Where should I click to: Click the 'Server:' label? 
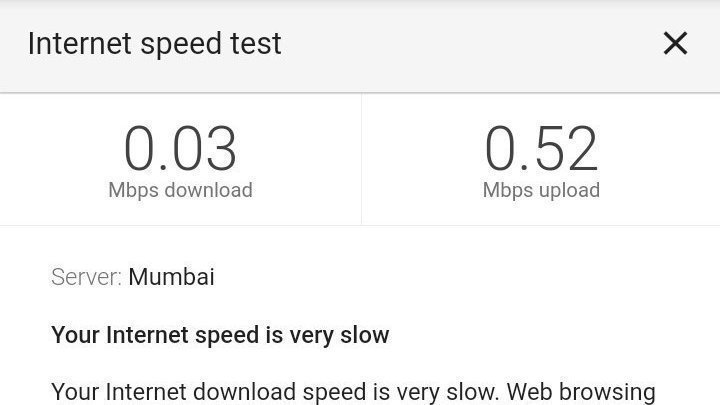[86, 277]
